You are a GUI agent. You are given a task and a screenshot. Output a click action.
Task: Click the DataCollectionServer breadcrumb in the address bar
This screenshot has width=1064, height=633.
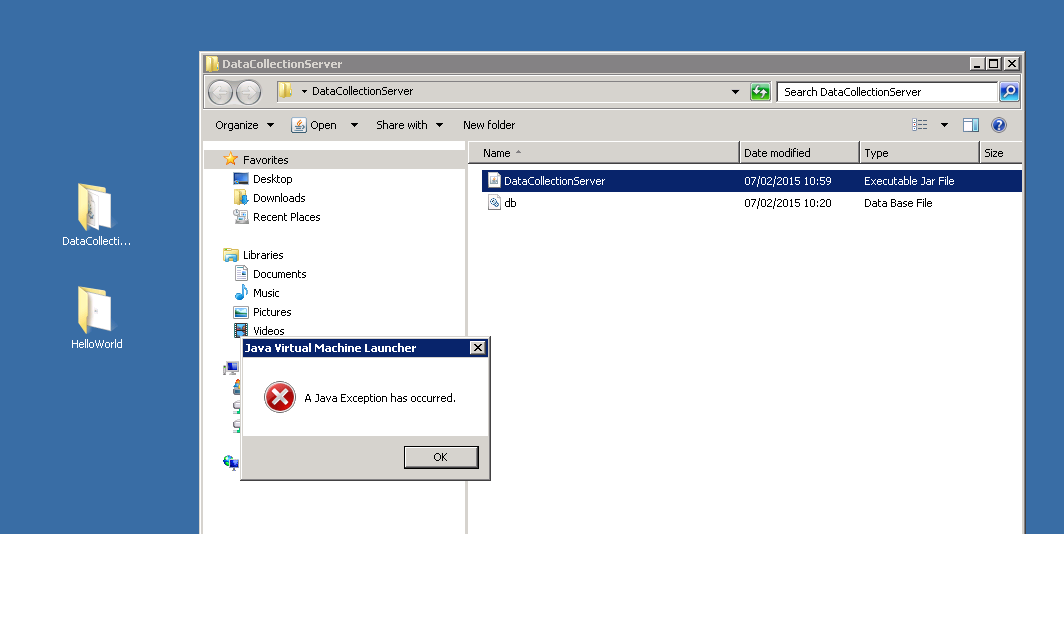(362, 91)
